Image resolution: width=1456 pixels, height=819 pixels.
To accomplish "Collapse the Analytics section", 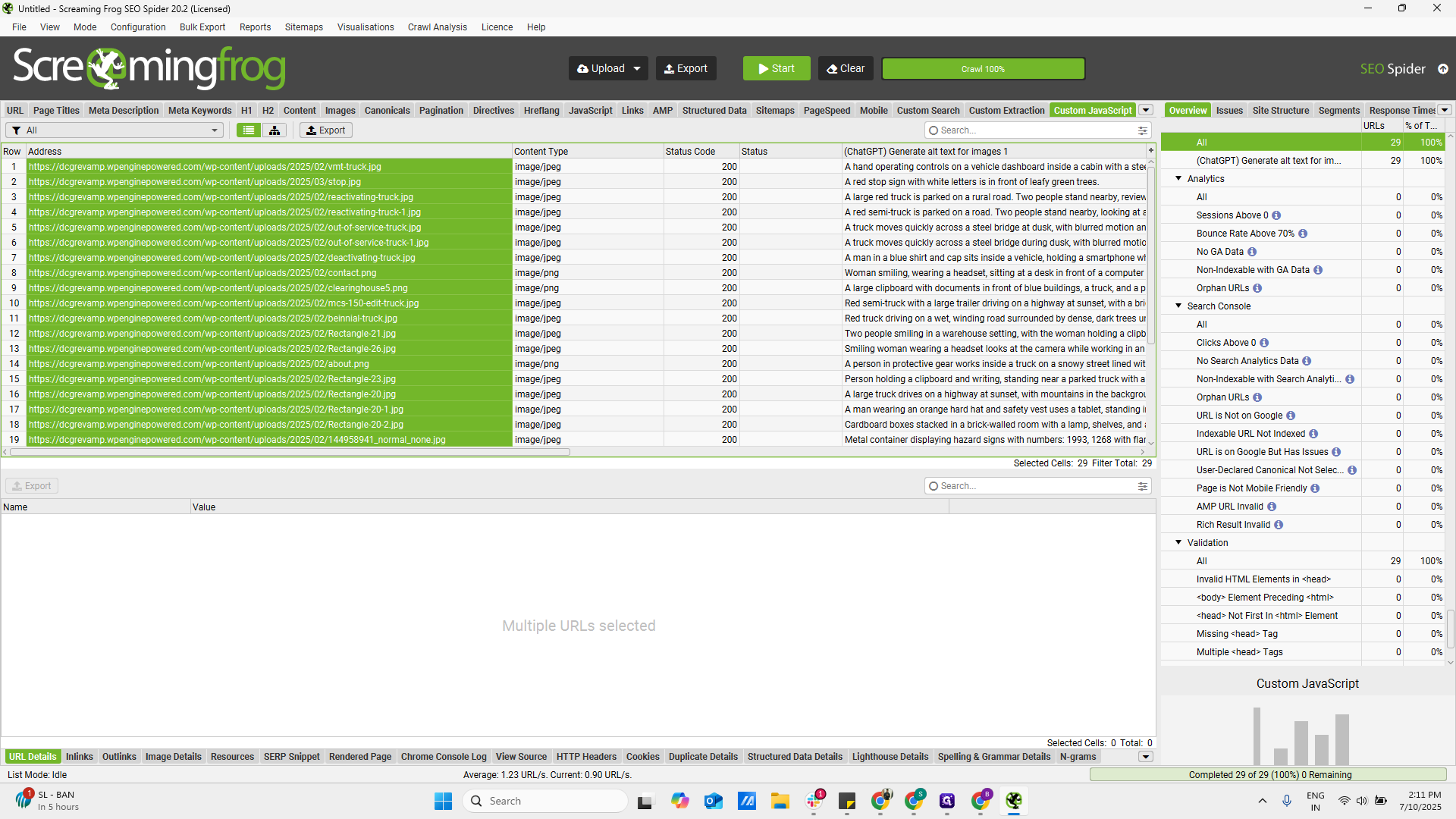I will point(1178,178).
